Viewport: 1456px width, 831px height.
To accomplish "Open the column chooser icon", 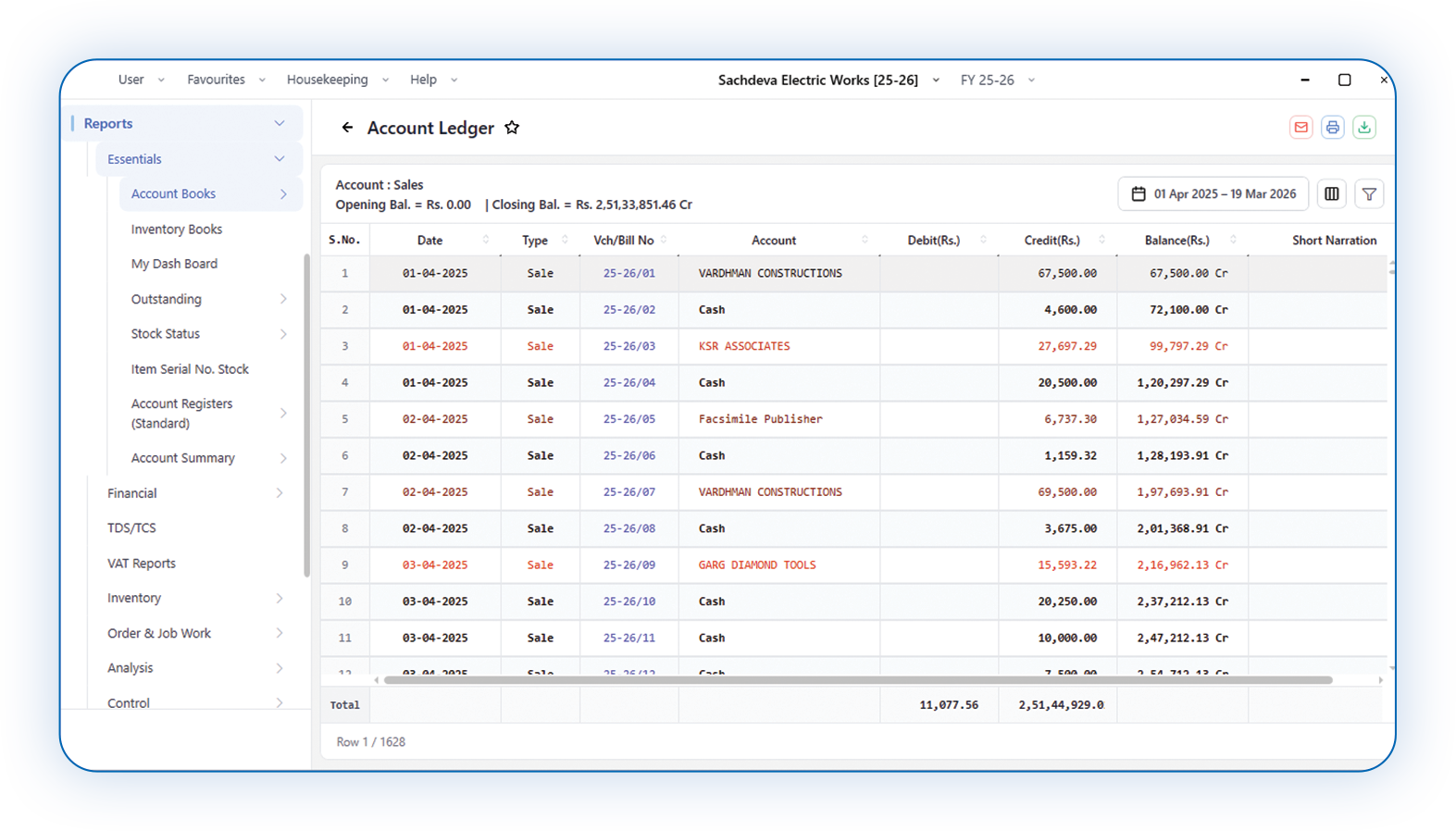I will [1332, 193].
